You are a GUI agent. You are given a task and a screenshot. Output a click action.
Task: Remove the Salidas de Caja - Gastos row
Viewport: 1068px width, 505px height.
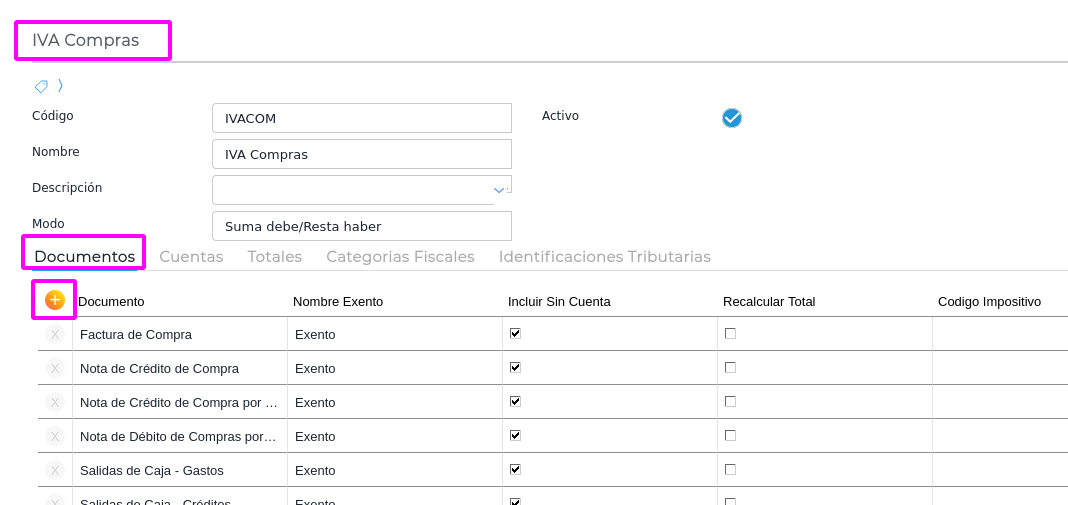(x=55, y=471)
